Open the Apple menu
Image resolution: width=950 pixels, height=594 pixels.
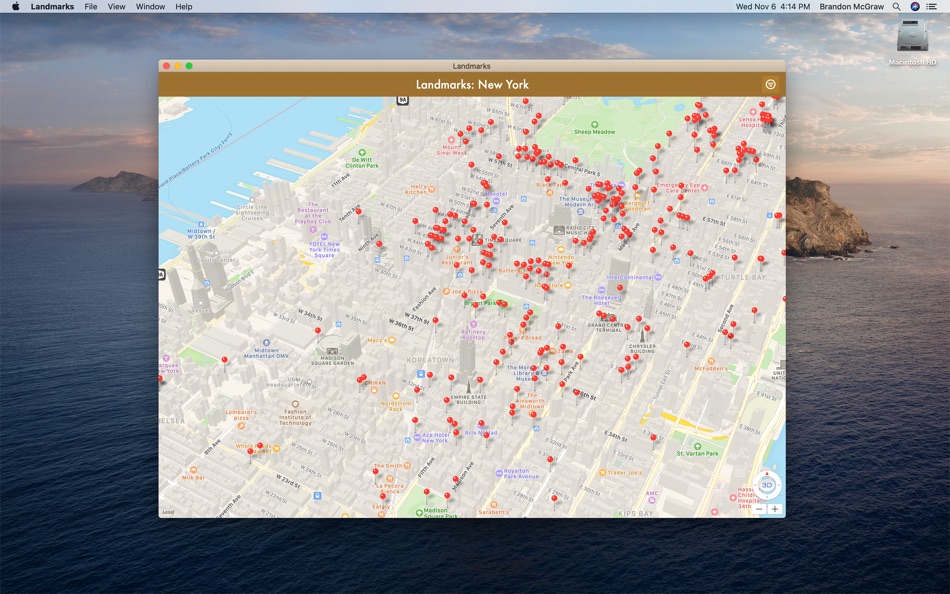(x=16, y=7)
